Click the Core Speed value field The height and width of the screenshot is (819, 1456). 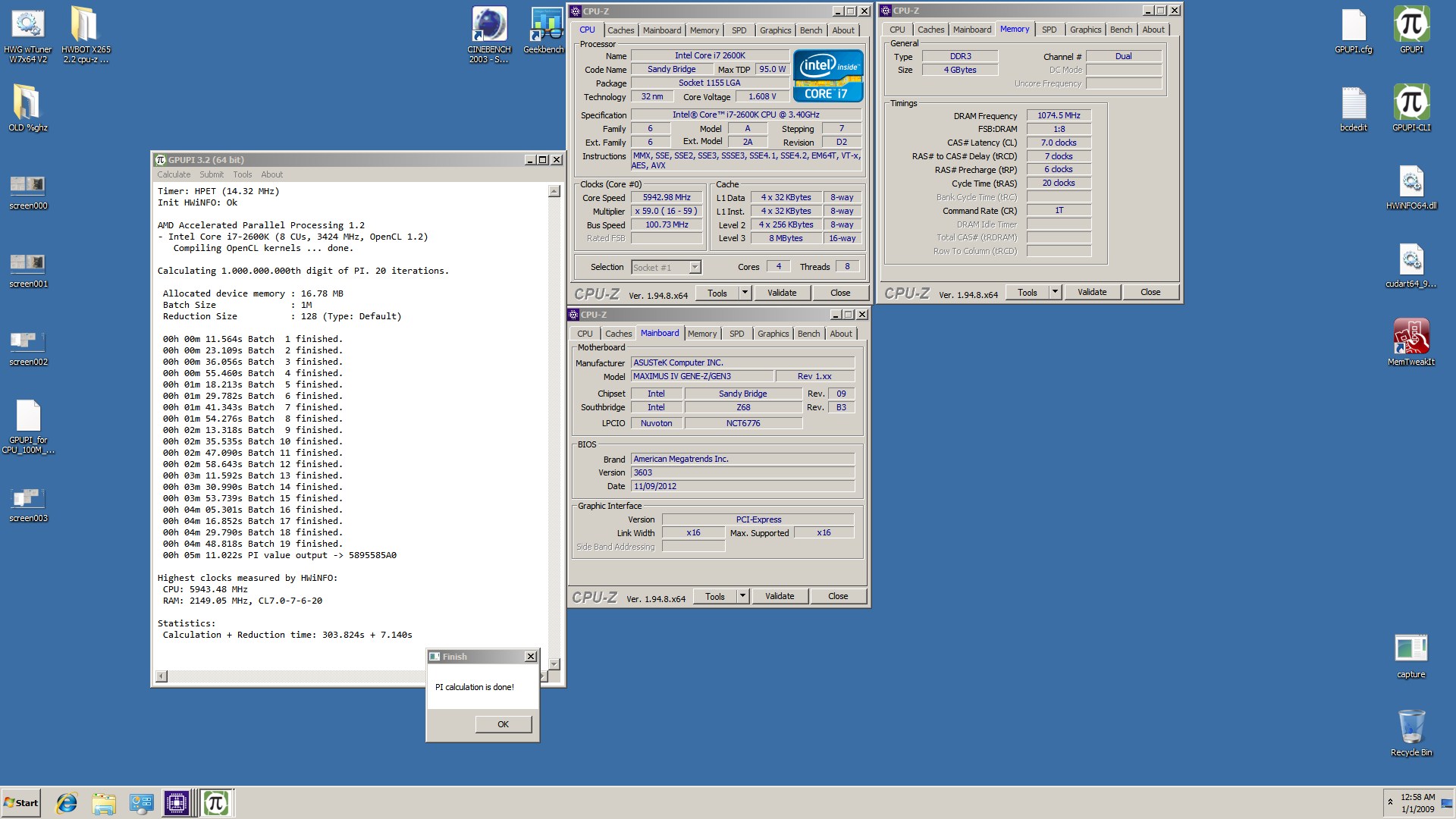(x=667, y=197)
